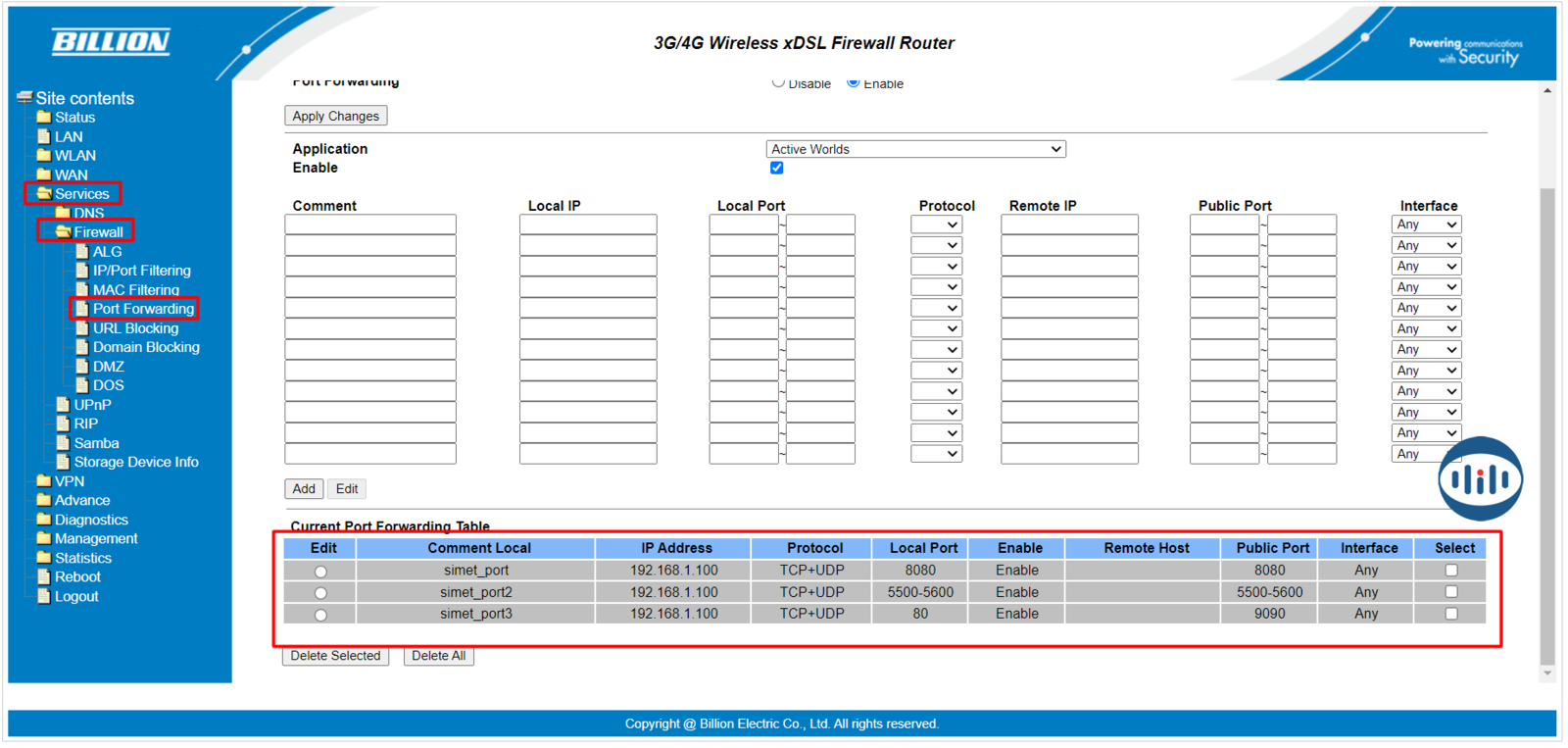Click the Services folder icon
The width and height of the screenshot is (1568, 748).
pos(43,193)
